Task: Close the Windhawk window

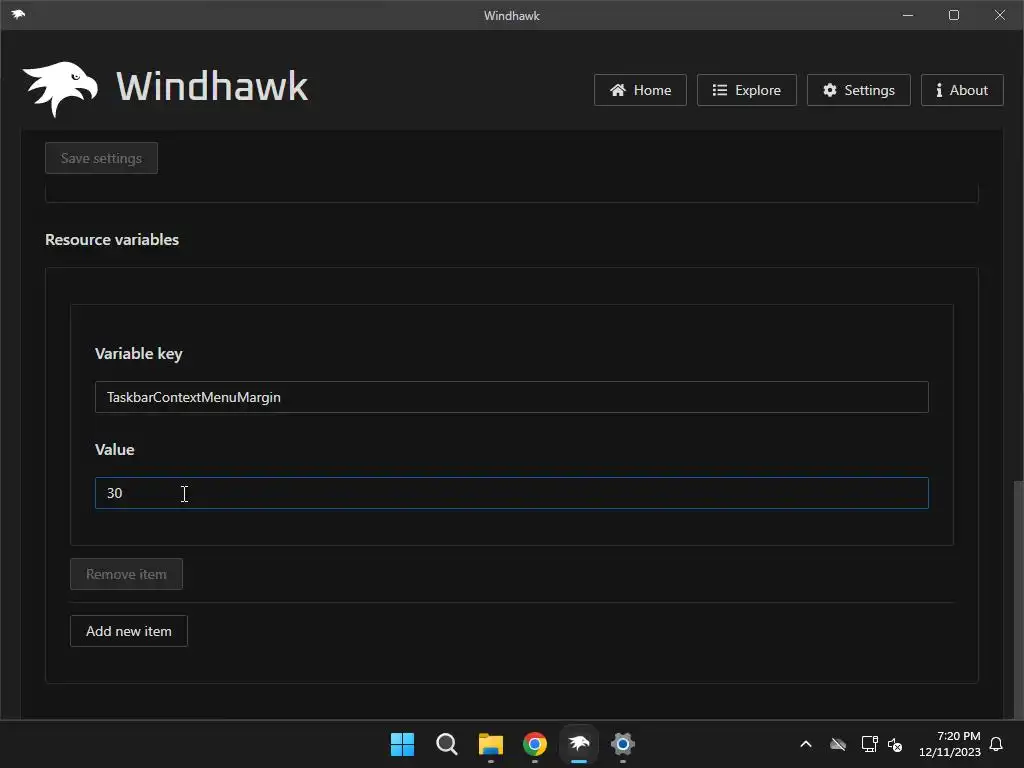Action: point(1000,15)
